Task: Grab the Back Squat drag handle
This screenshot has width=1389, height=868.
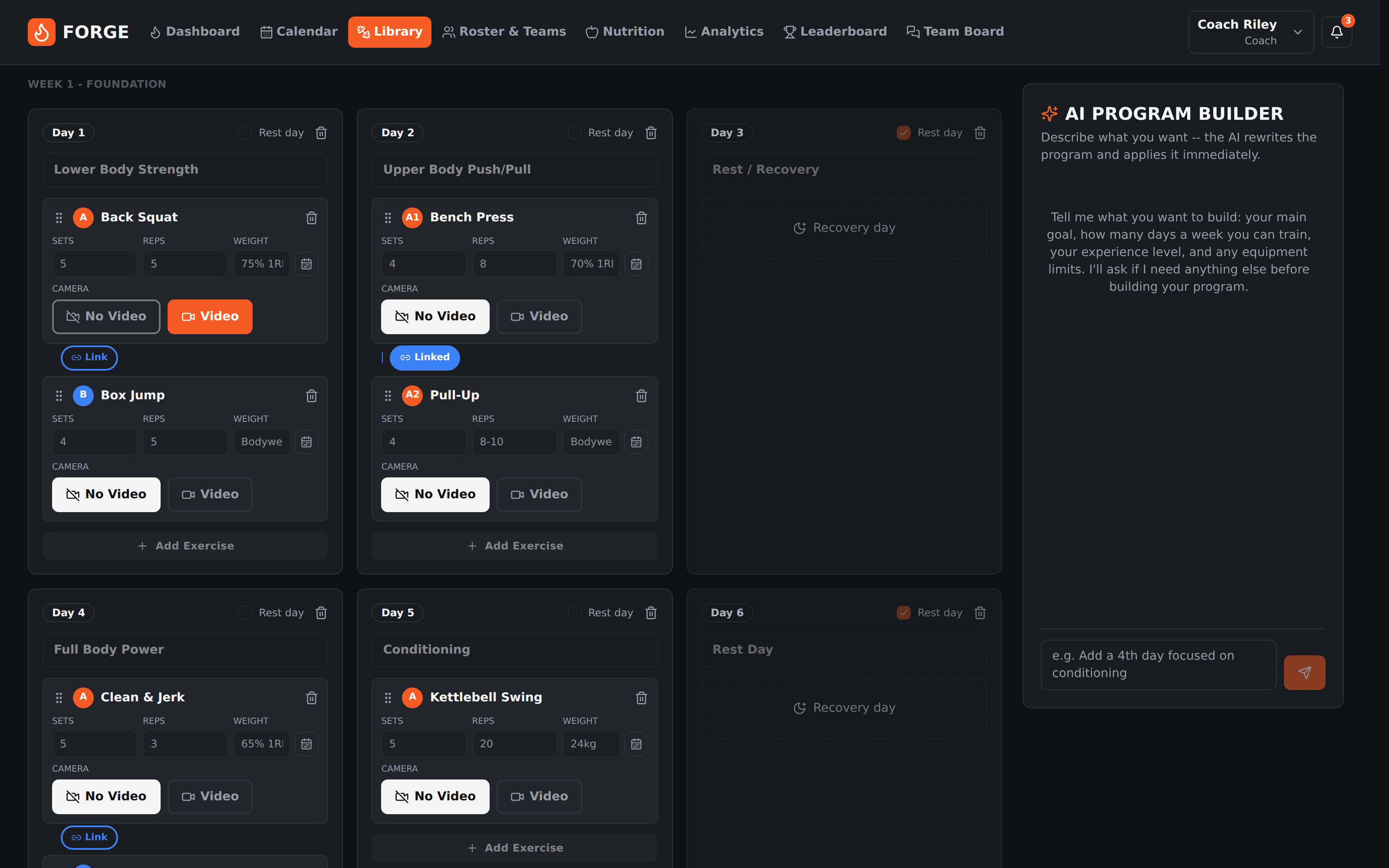Action: pos(59,217)
